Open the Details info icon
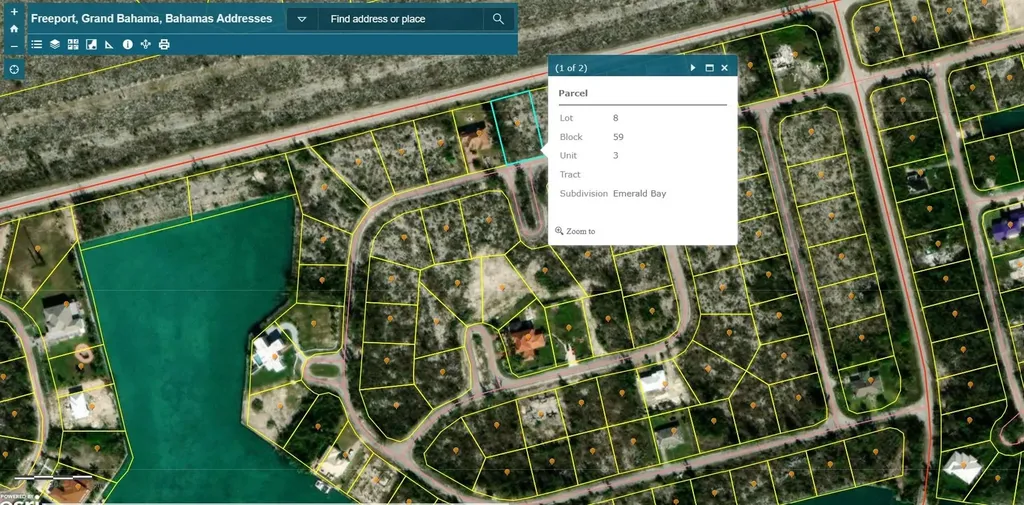The height and width of the screenshot is (505, 1024). click(x=127, y=44)
